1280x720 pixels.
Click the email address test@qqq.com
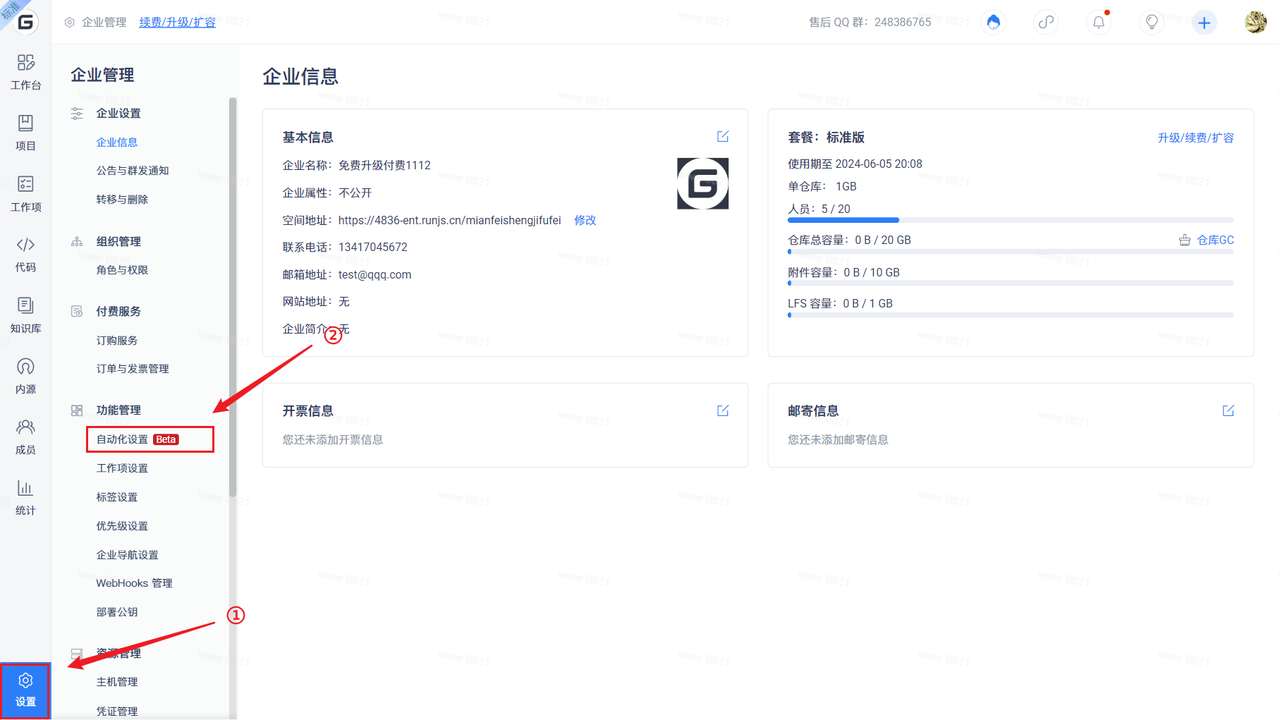tap(375, 275)
